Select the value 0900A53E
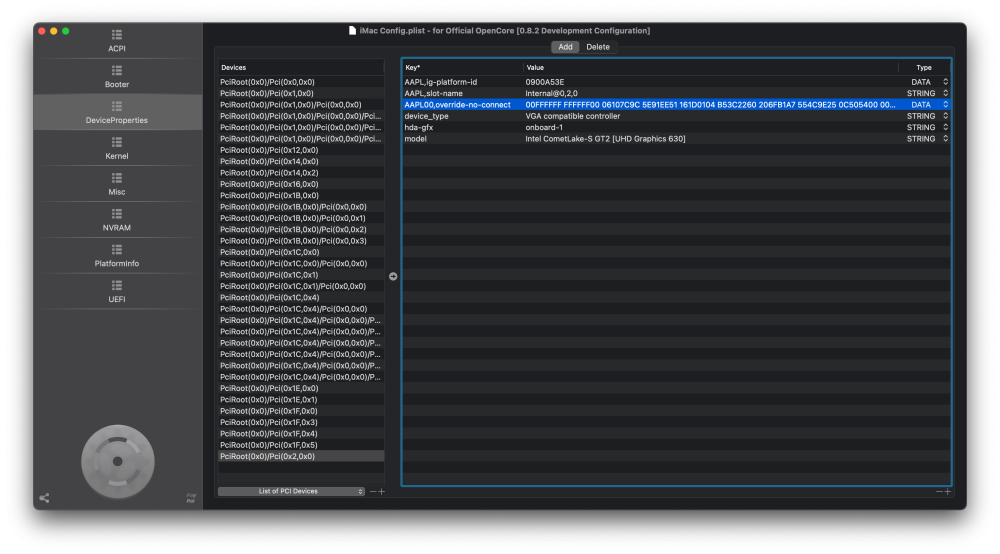 545,82
